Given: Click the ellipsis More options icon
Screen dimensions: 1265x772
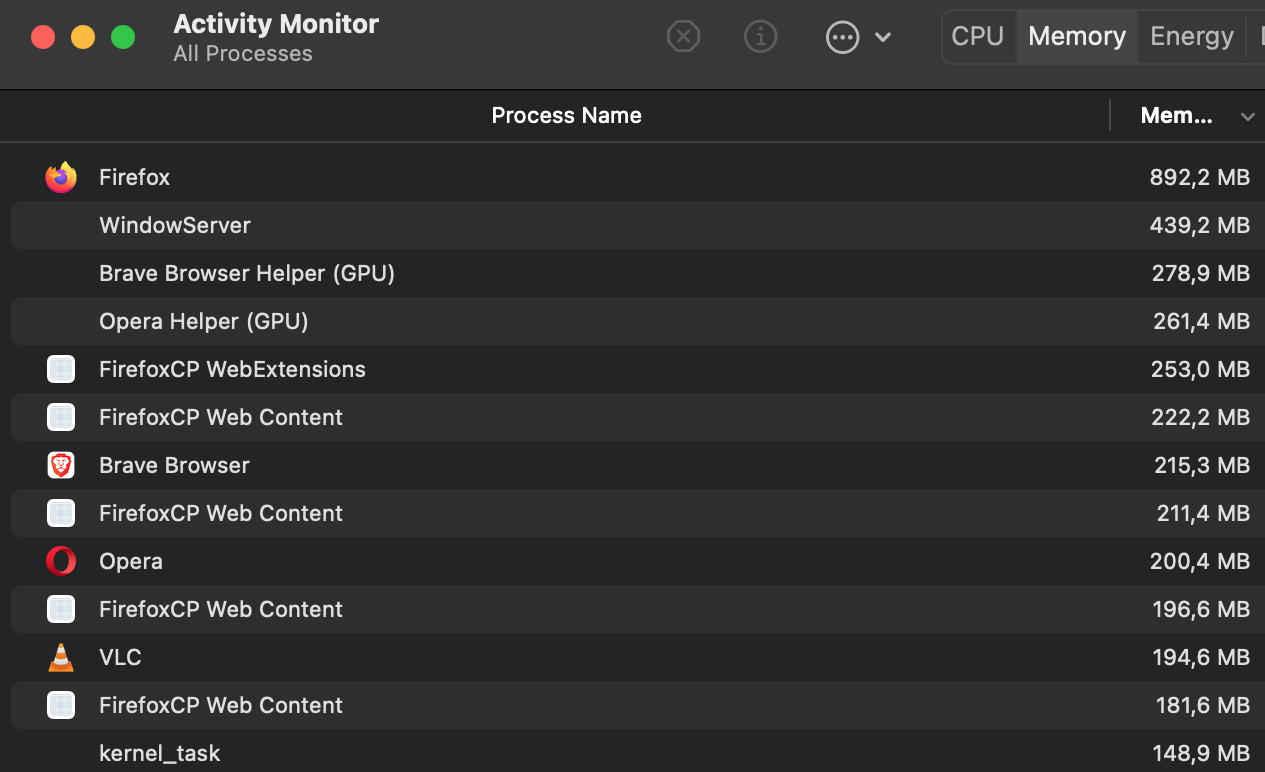Looking at the screenshot, I should (x=843, y=37).
